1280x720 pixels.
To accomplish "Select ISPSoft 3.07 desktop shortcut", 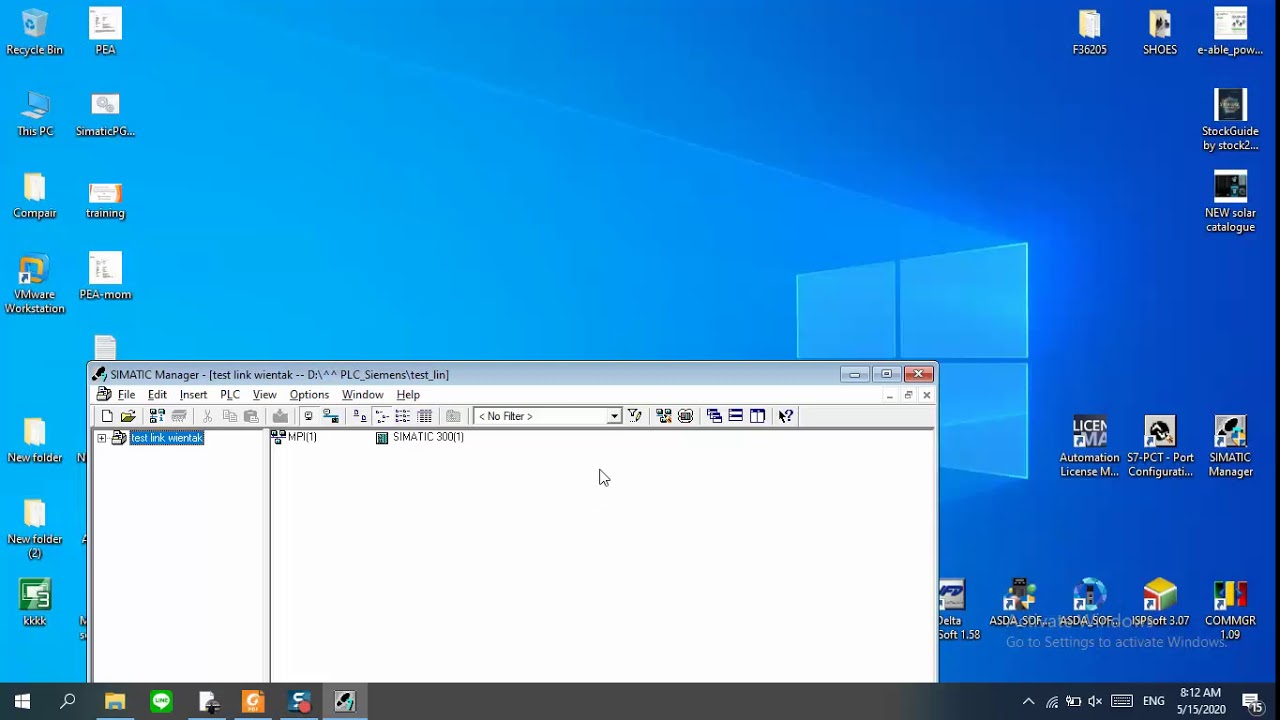I will [1160, 603].
